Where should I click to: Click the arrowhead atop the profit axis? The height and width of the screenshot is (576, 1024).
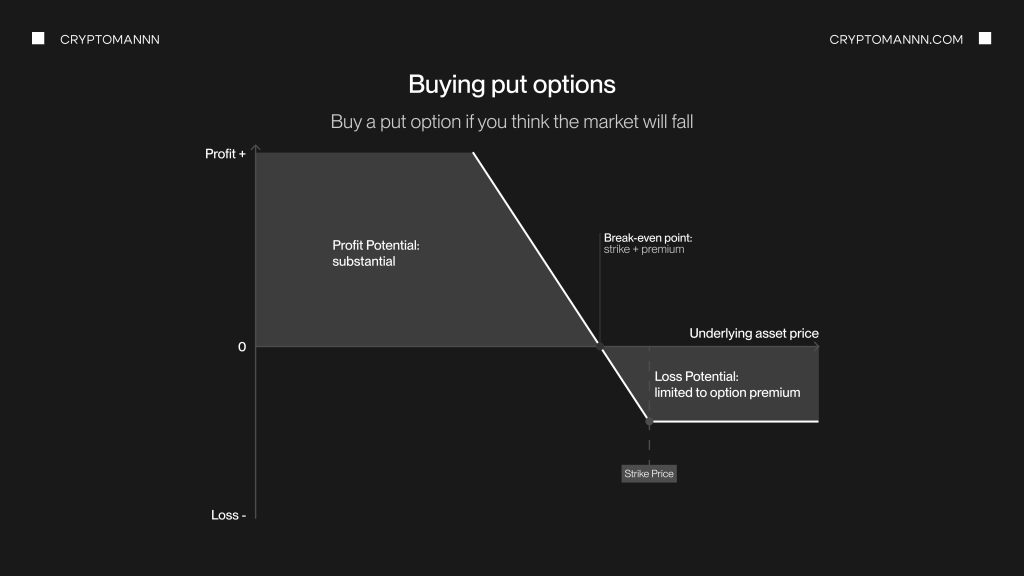click(256, 148)
